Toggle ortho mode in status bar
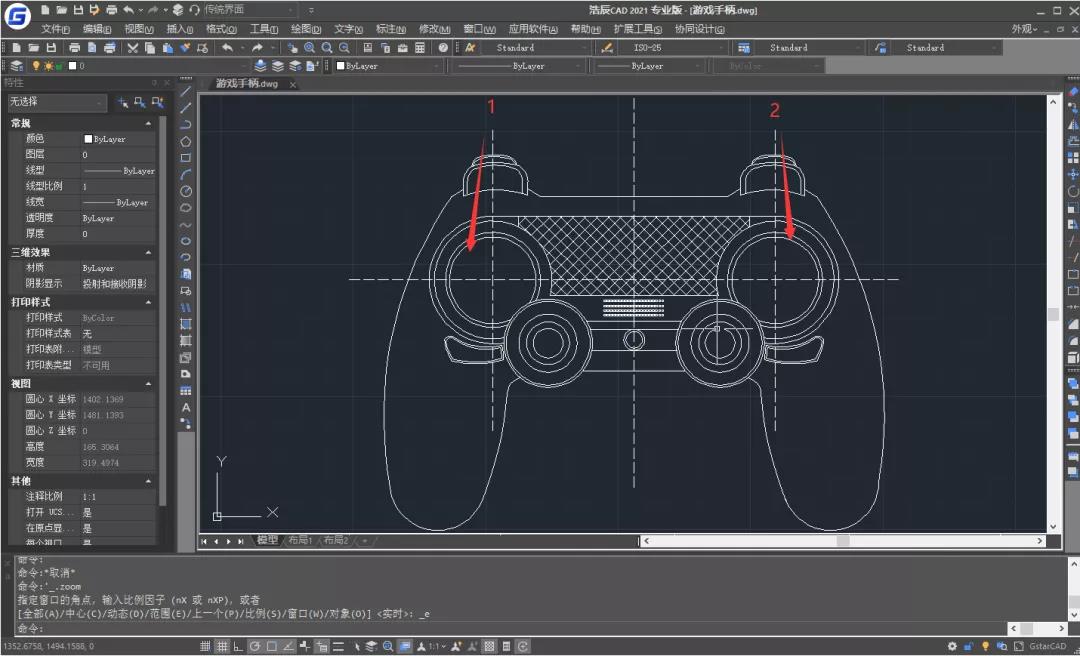Screen dimensions: 1080x656 (x=238, y=646)
